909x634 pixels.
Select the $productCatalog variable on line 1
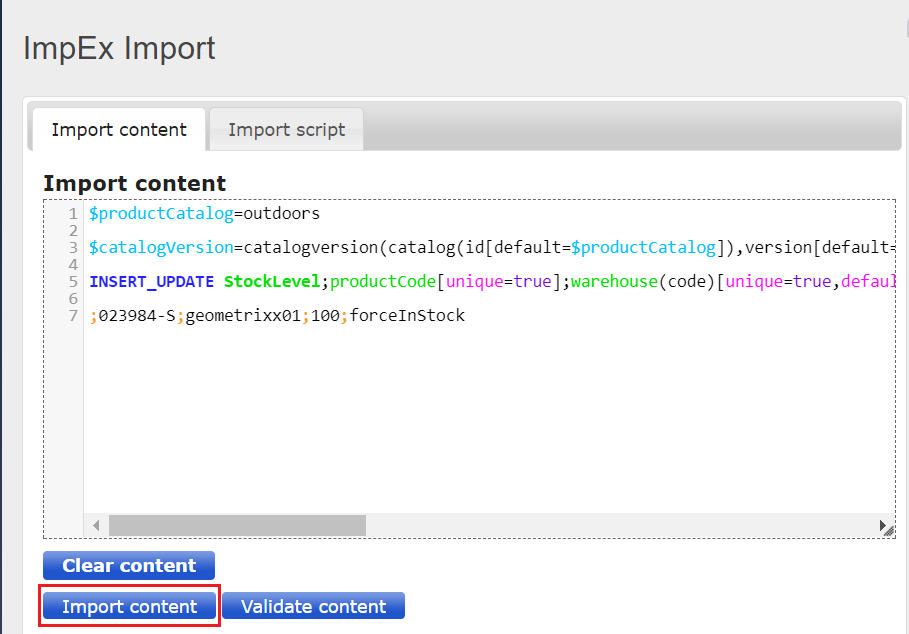160,213
